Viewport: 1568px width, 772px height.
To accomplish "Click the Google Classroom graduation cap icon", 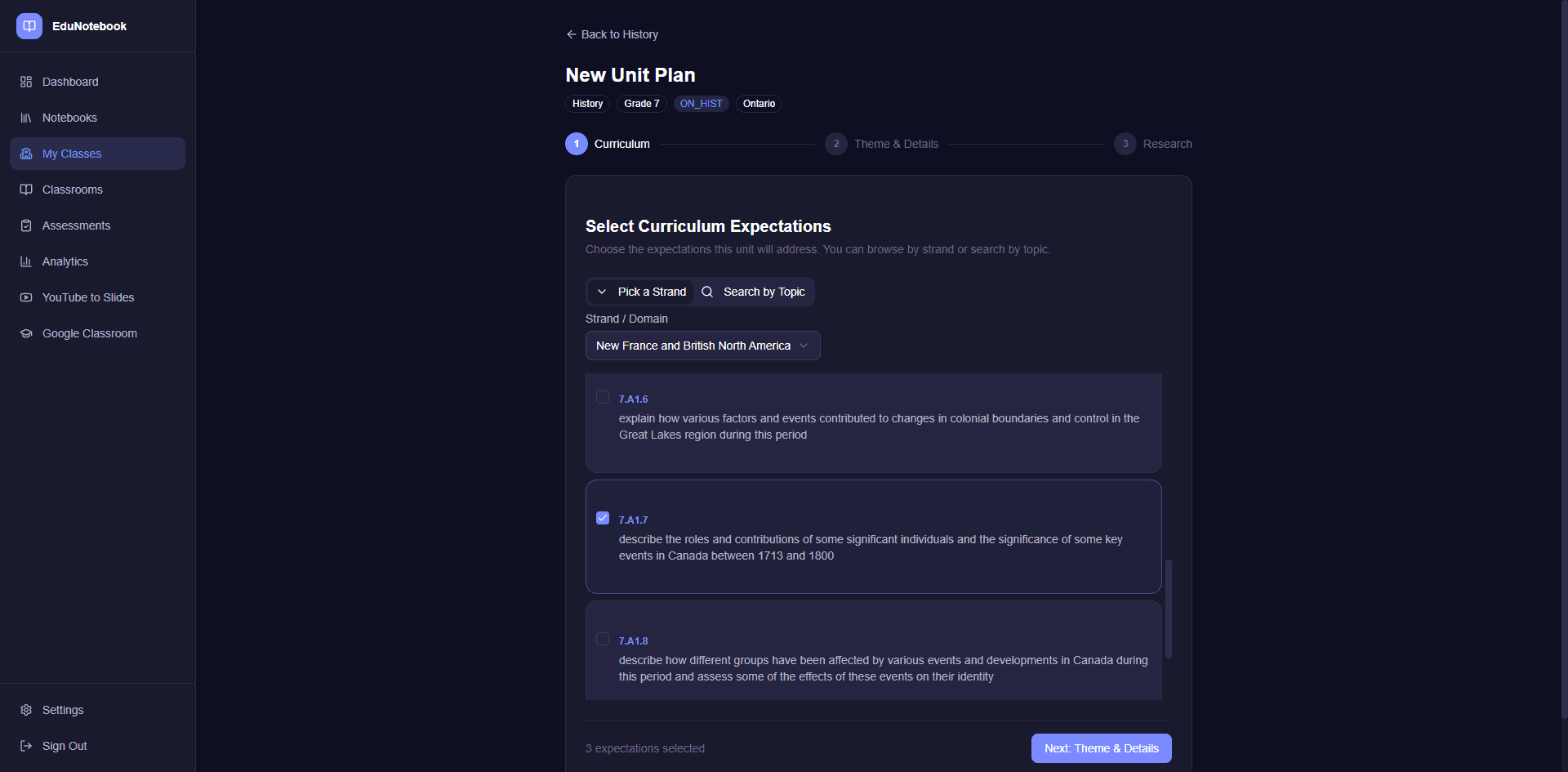I will pyautogui.click(x=26, y=333).
